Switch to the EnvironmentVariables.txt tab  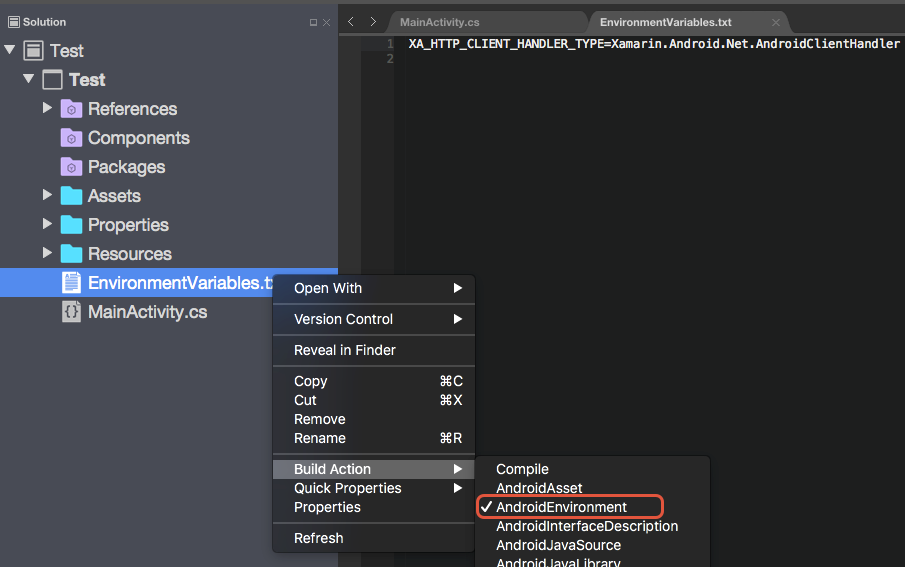pyautogui.click(x=665, y=23)
